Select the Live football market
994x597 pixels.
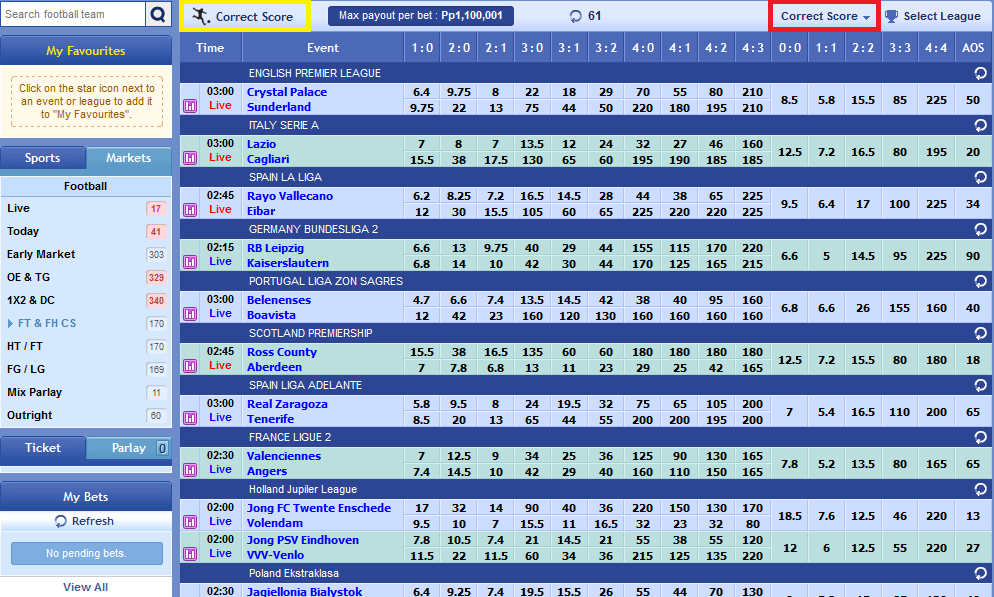86,209
